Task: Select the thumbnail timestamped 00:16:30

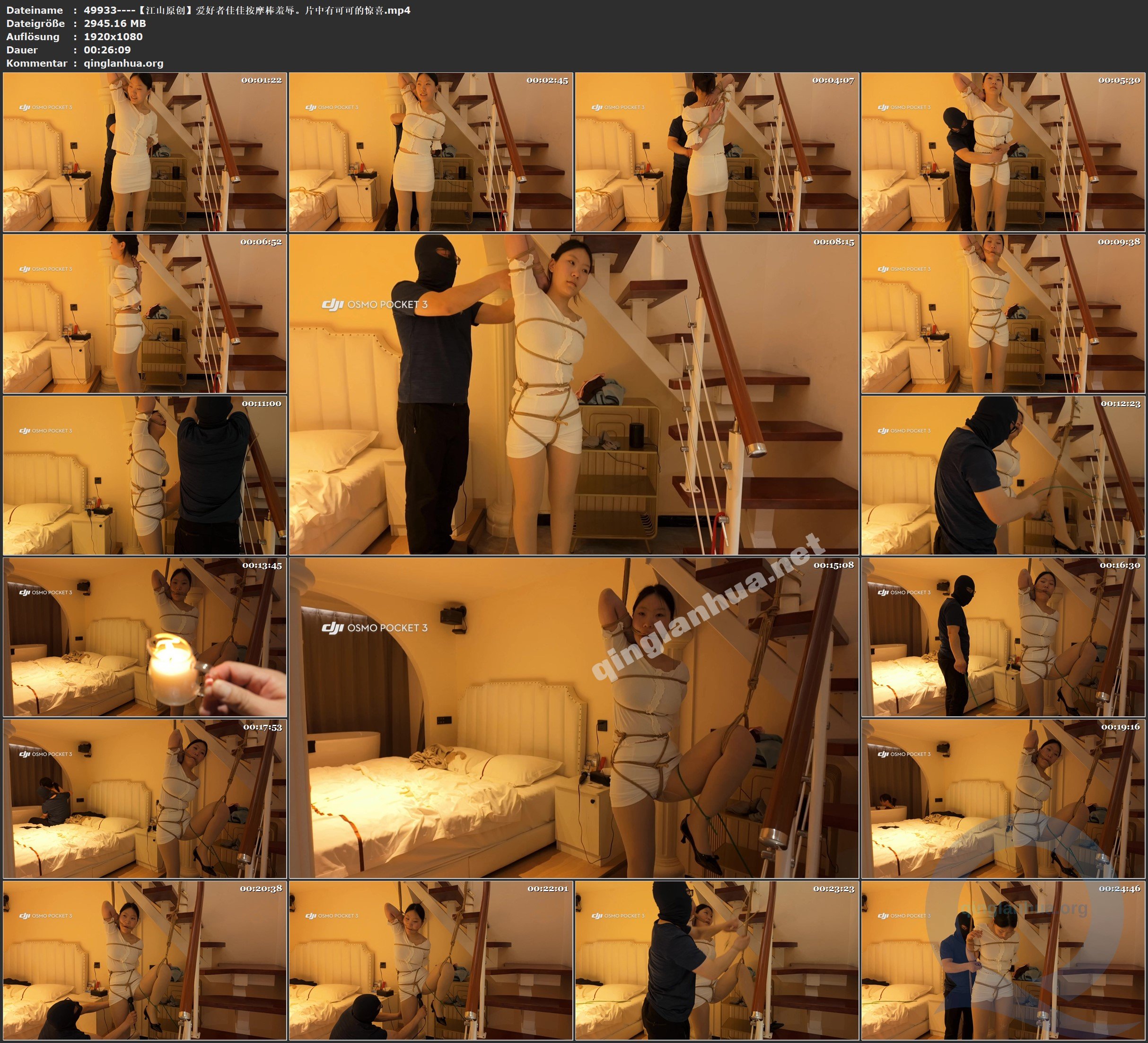Action: (x=1003, y=637)
